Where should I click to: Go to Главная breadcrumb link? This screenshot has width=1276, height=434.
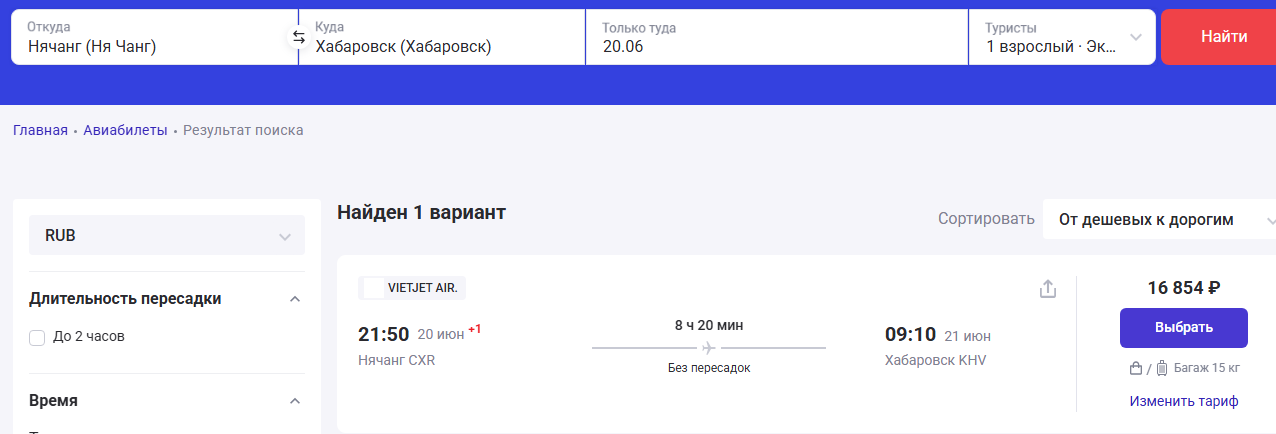40,130
